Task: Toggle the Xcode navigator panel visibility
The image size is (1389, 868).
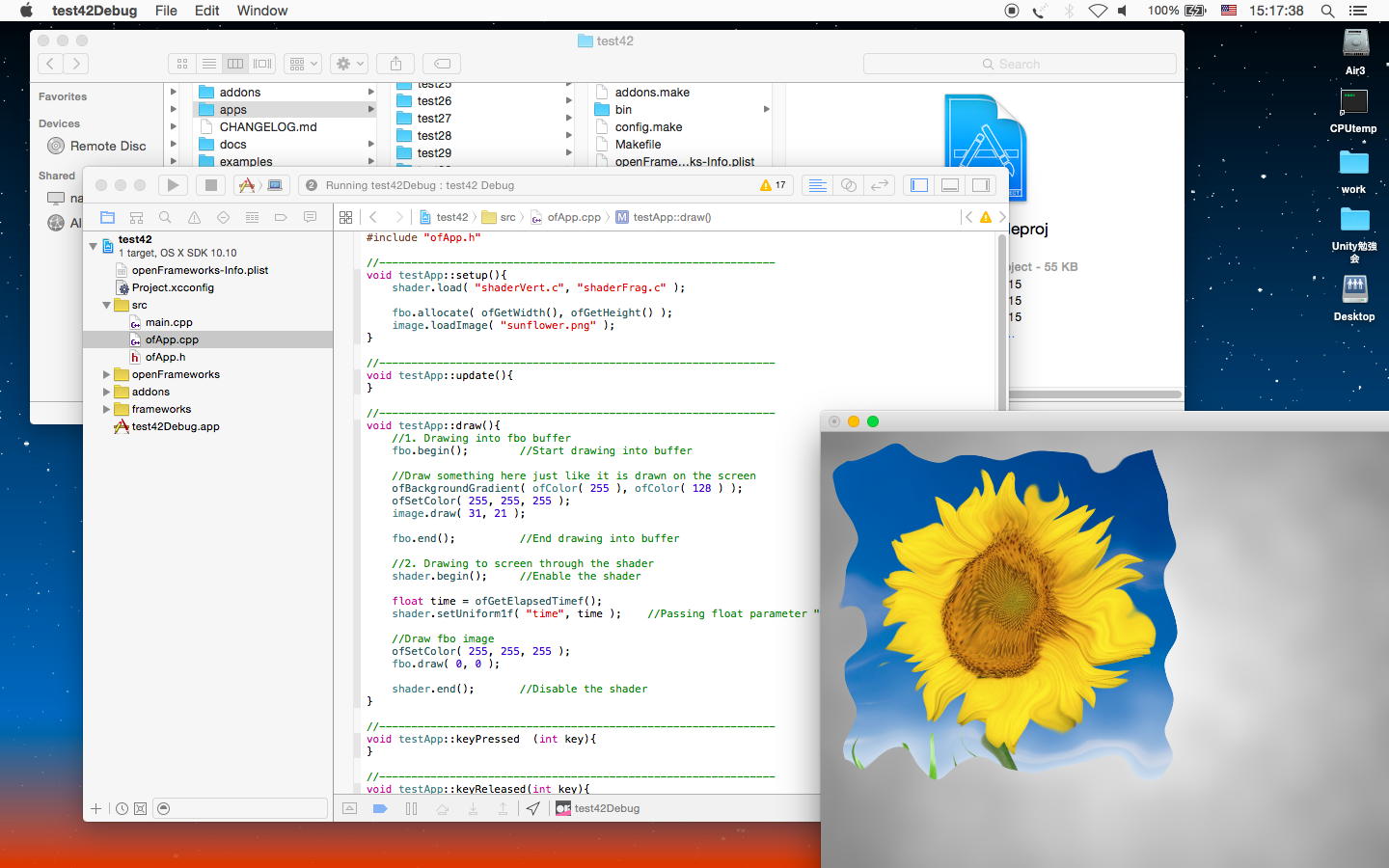Action: tap(919, 185)
